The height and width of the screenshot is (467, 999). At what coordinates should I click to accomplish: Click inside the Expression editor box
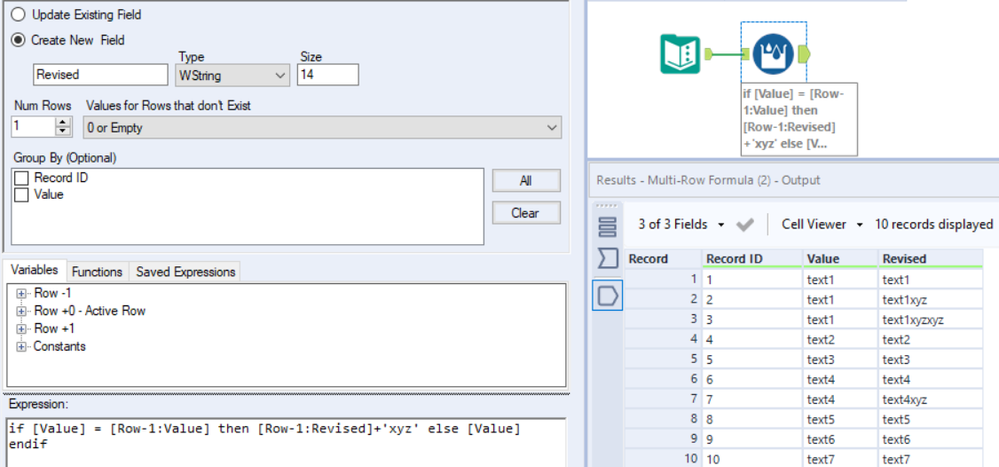[285, 442]
